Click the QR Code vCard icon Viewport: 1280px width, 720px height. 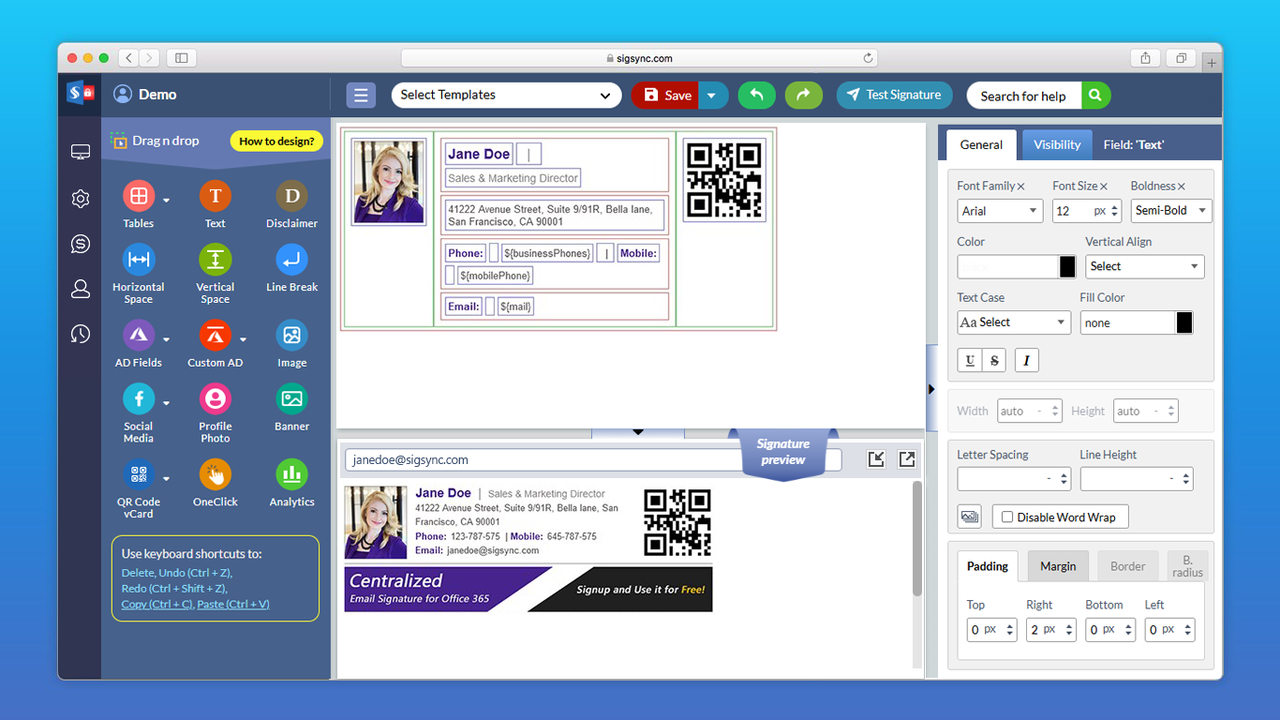(139, 474)
